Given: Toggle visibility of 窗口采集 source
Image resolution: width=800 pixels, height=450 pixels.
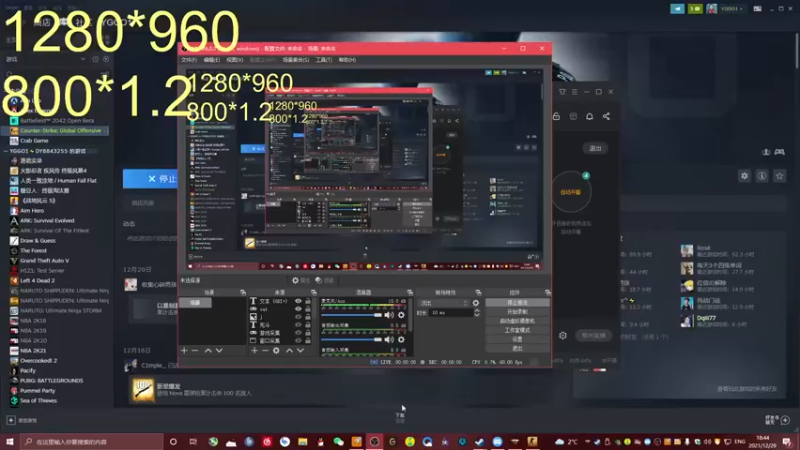Looking at the screenshot, I should [298, 340].
